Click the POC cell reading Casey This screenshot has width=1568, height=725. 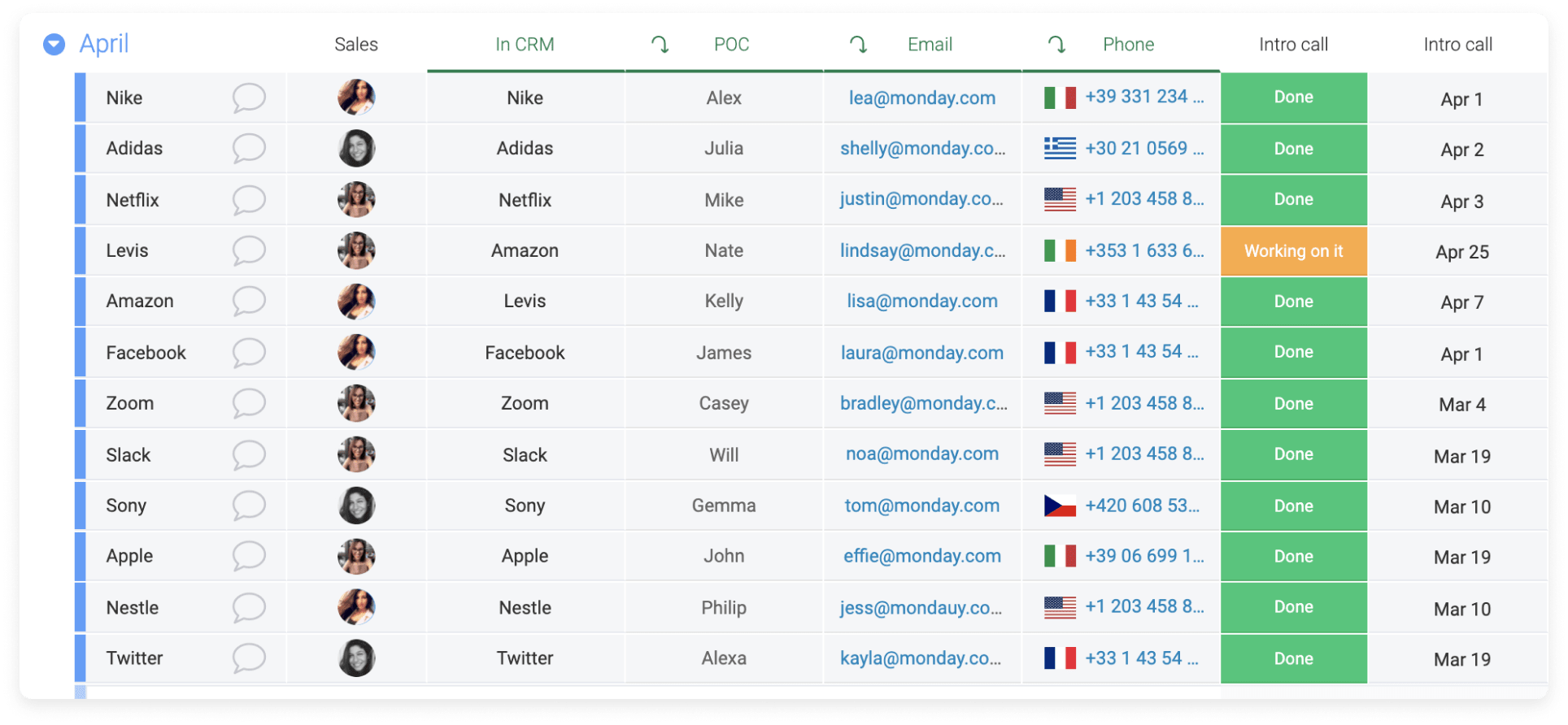[724, 404]
